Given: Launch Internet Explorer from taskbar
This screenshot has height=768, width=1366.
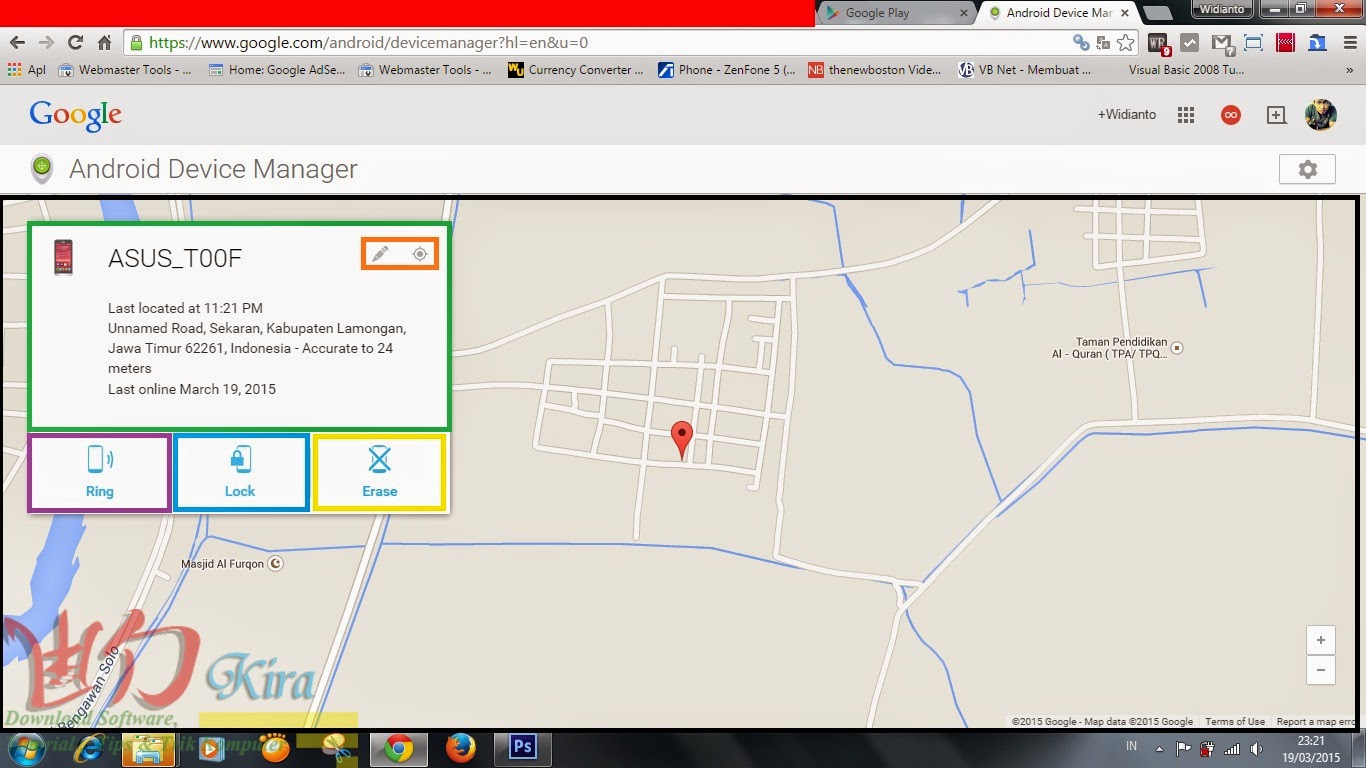Looking at the screenshot, I should point(89,748).
